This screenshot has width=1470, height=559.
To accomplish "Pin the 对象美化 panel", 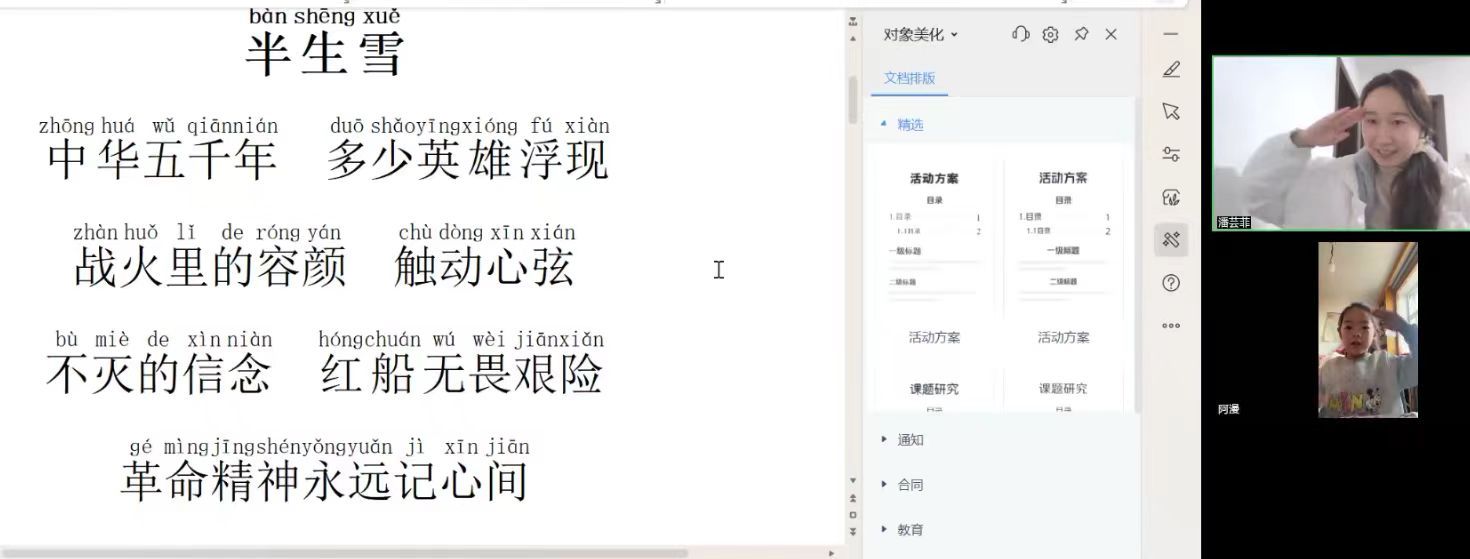I will 1081,34.
